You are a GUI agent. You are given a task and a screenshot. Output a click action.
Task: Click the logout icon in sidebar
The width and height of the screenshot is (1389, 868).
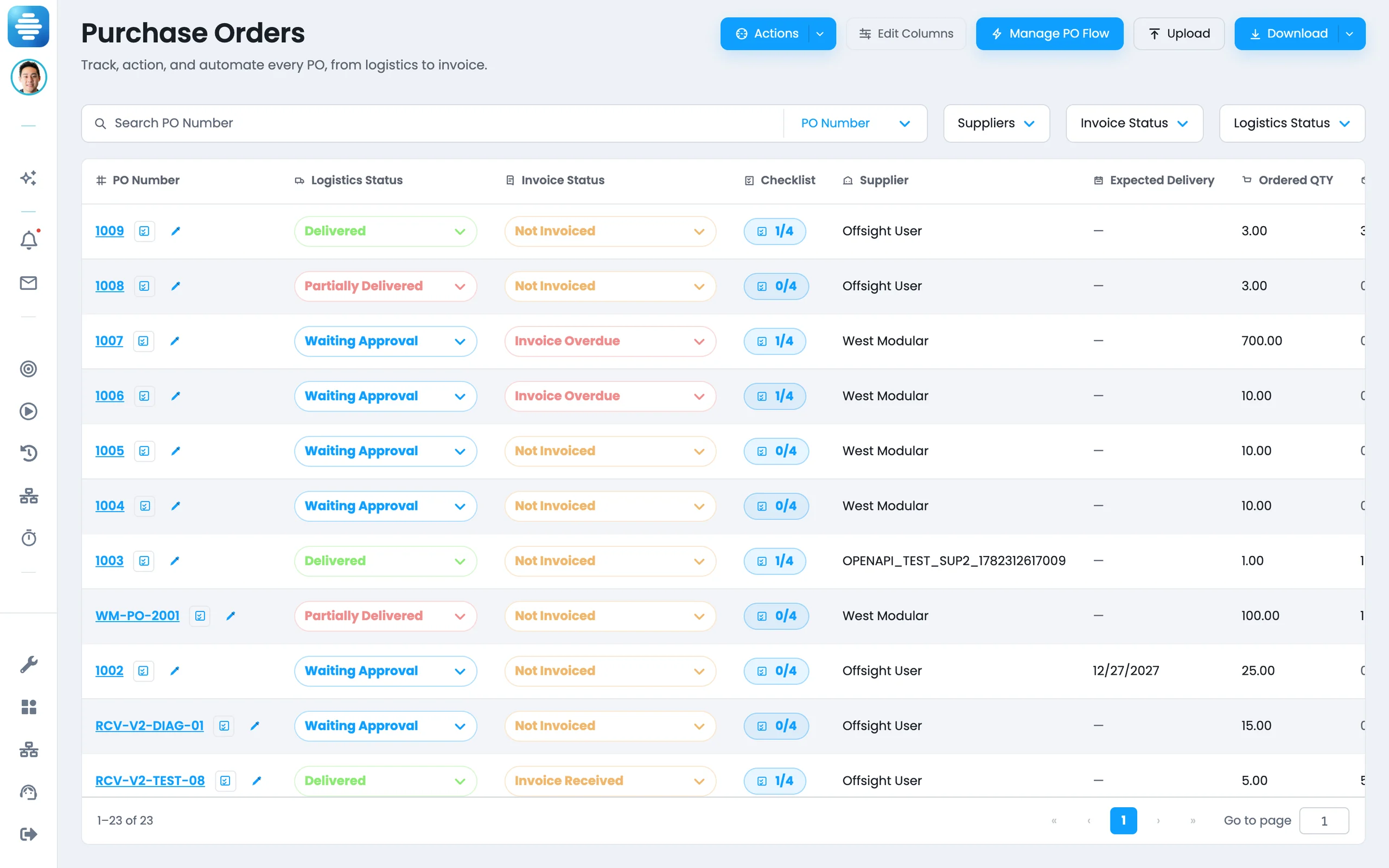click(x=28, y=834)
